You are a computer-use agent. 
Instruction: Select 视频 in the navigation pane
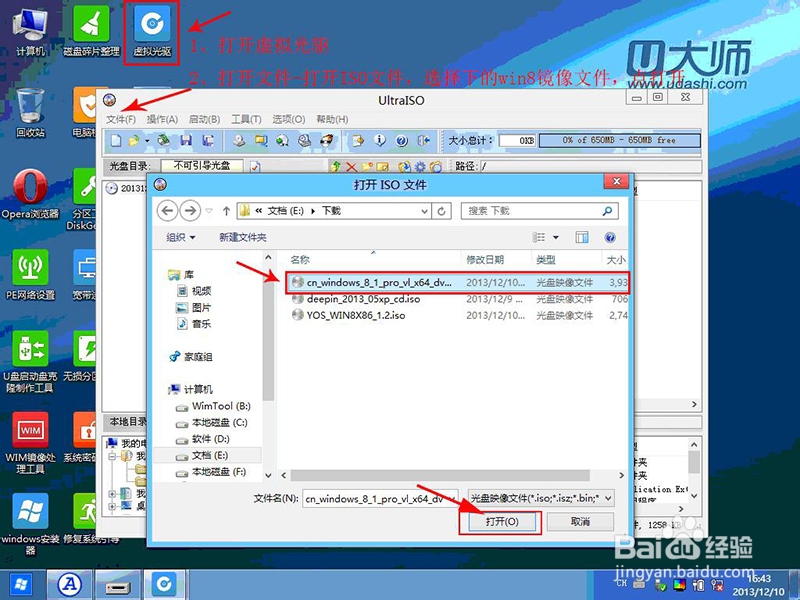pos(194,291)
